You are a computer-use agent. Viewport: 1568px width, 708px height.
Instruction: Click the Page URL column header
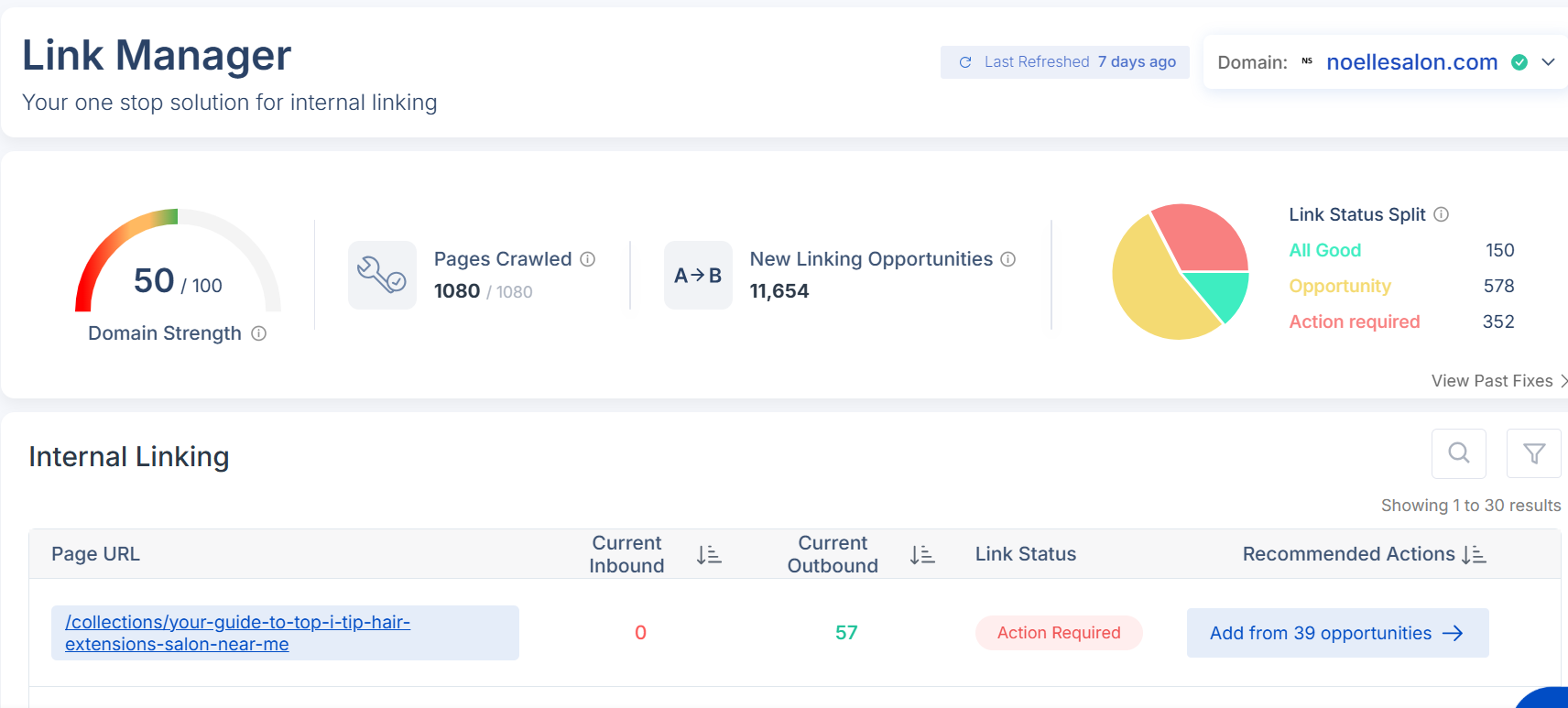[x=95, y=554]
